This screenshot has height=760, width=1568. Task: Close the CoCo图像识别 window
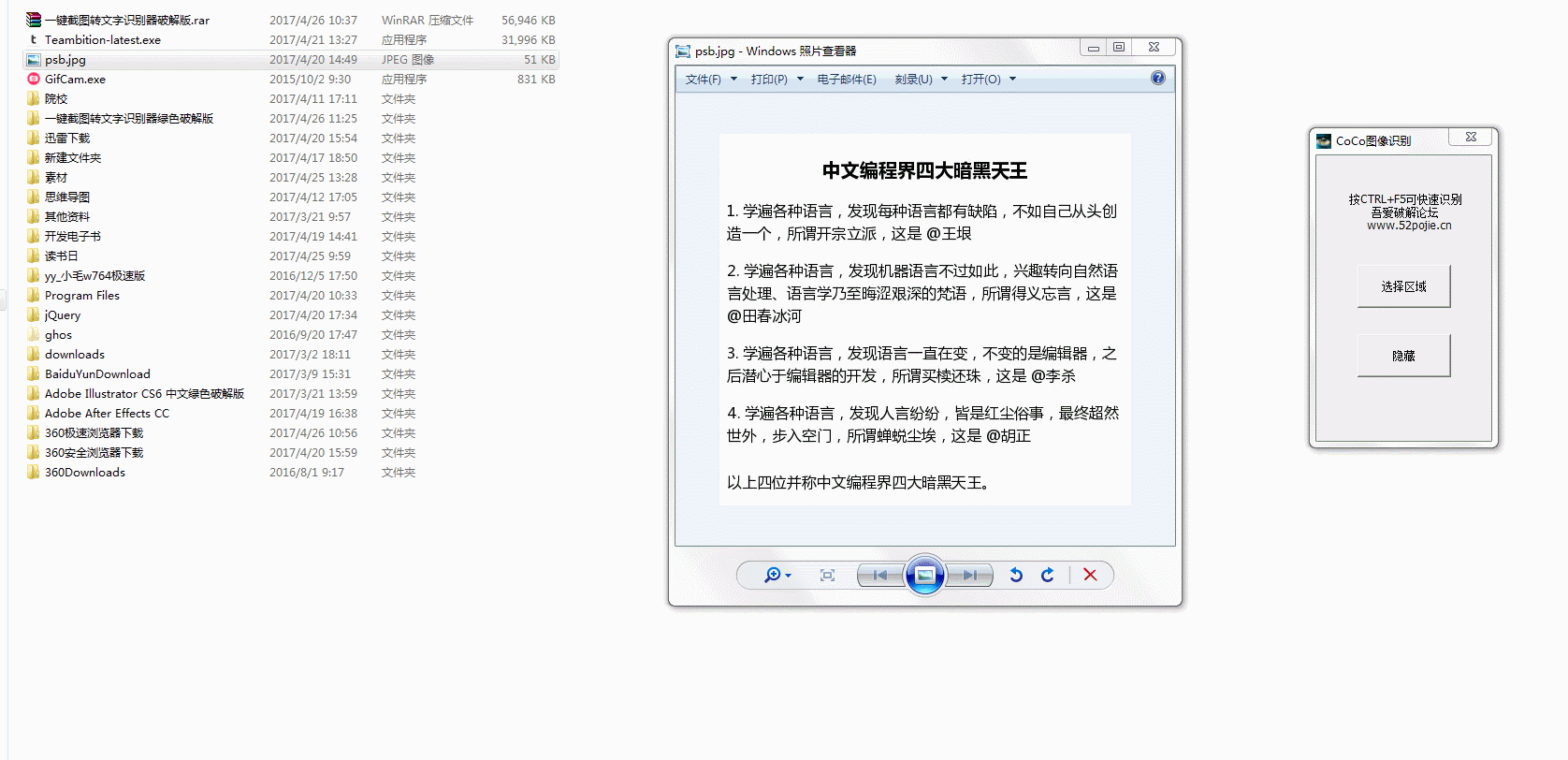tap(1471, 137)
